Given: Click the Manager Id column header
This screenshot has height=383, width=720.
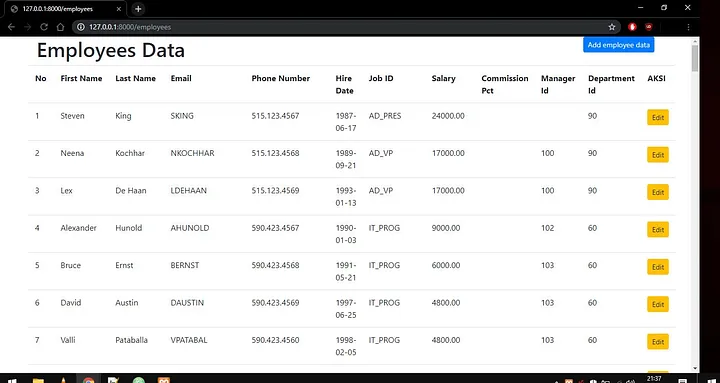Looking at the screenshot, I should (x=558, y=84).
